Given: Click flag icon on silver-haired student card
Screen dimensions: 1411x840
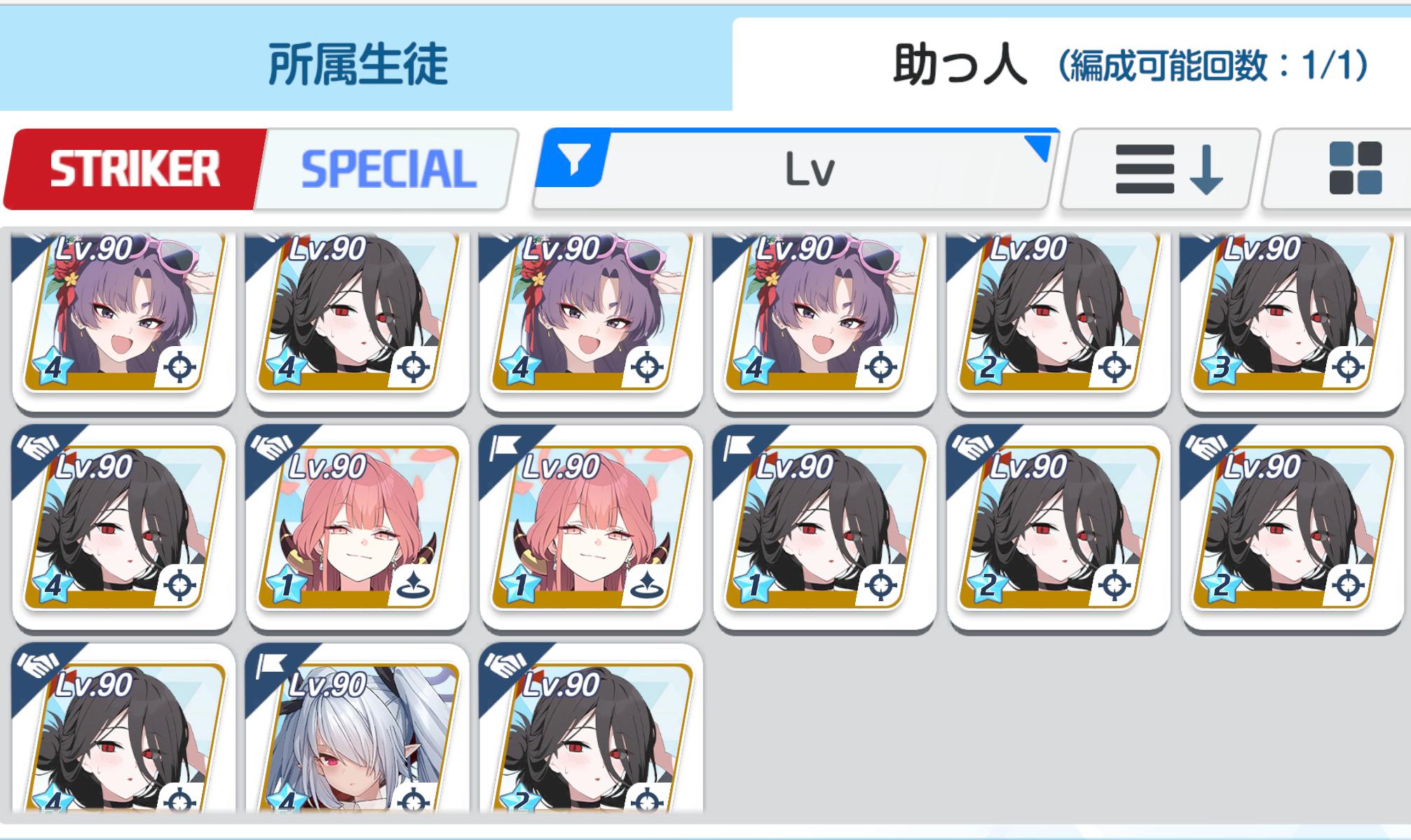Looking at the screenshot, I should pos(271,663).
